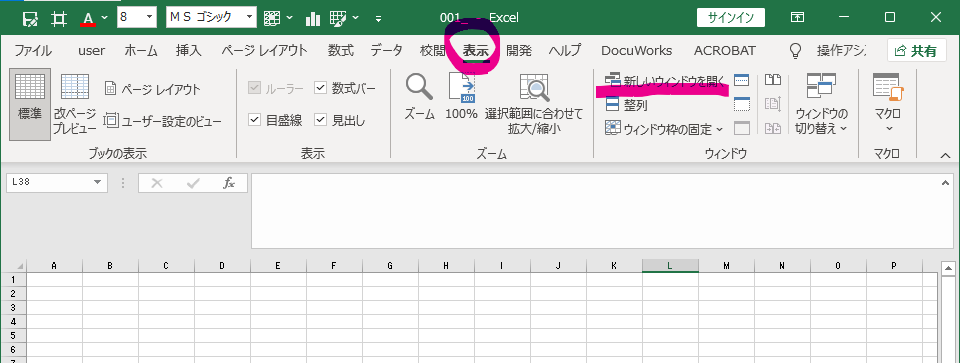This screenshot has width=960, height=363.
Task: Click 整列 arrange all button
Action: click(x=626, y=105)
